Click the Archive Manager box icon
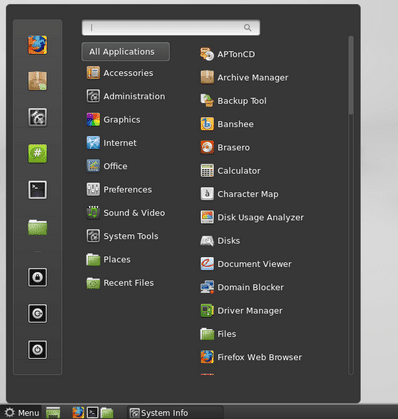This screenshot has width=398, height=419. [x=207, y=77]
